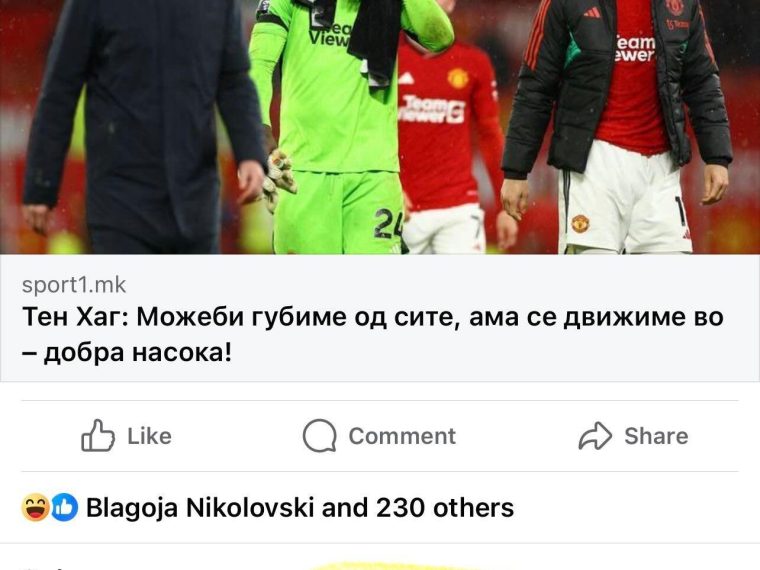
Task: Click the "Like" text label
Action: pyautogui.click(x=149, y=436)
